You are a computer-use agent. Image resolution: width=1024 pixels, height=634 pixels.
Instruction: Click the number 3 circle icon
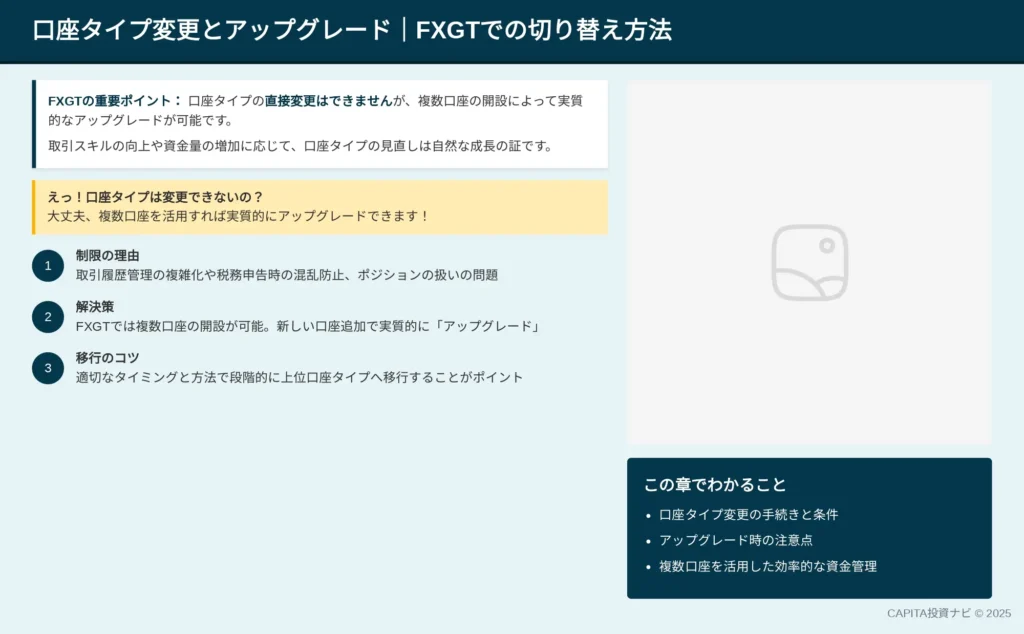tap(47, 368)
